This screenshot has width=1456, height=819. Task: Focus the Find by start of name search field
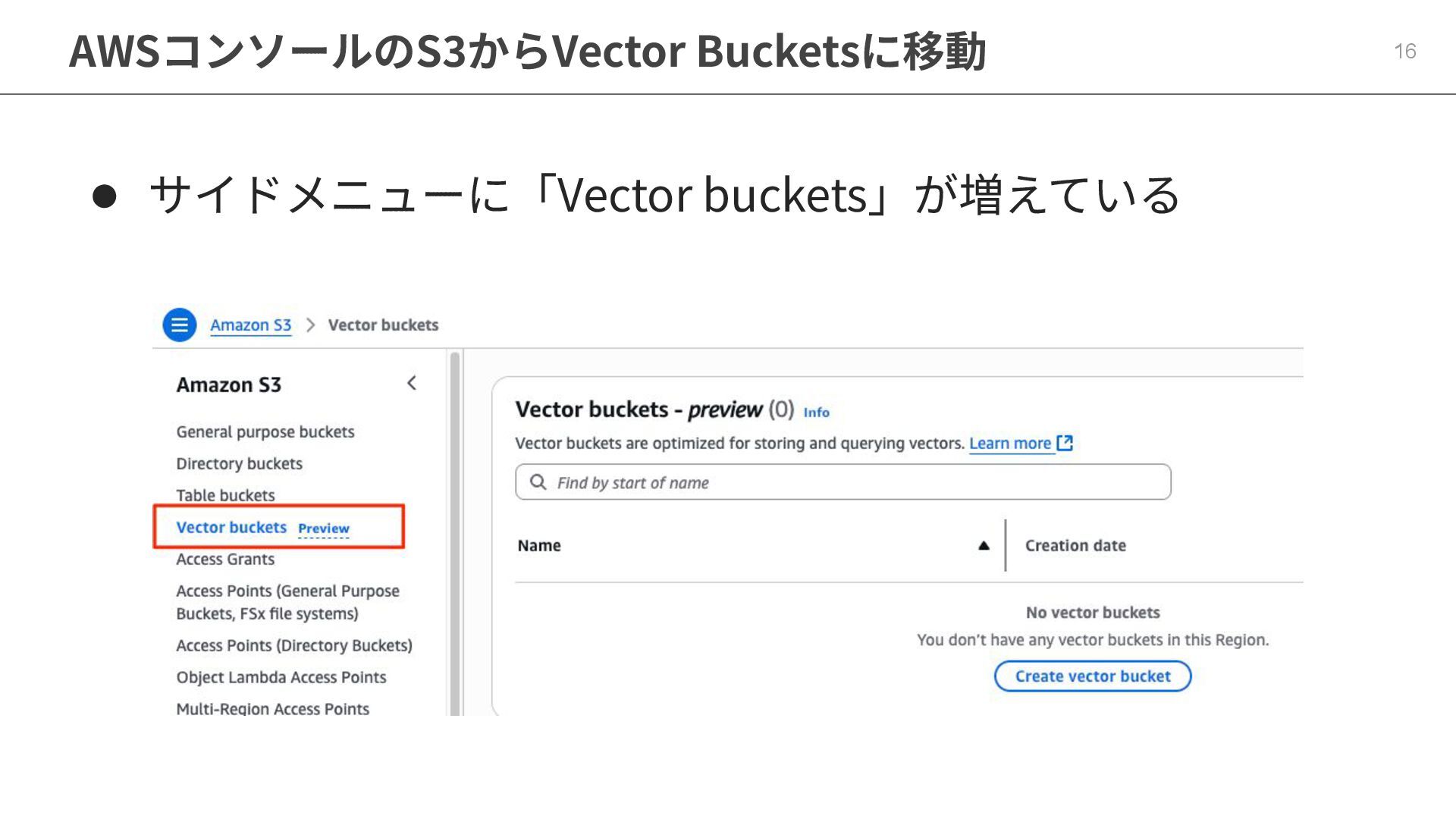tap(843, 482)
